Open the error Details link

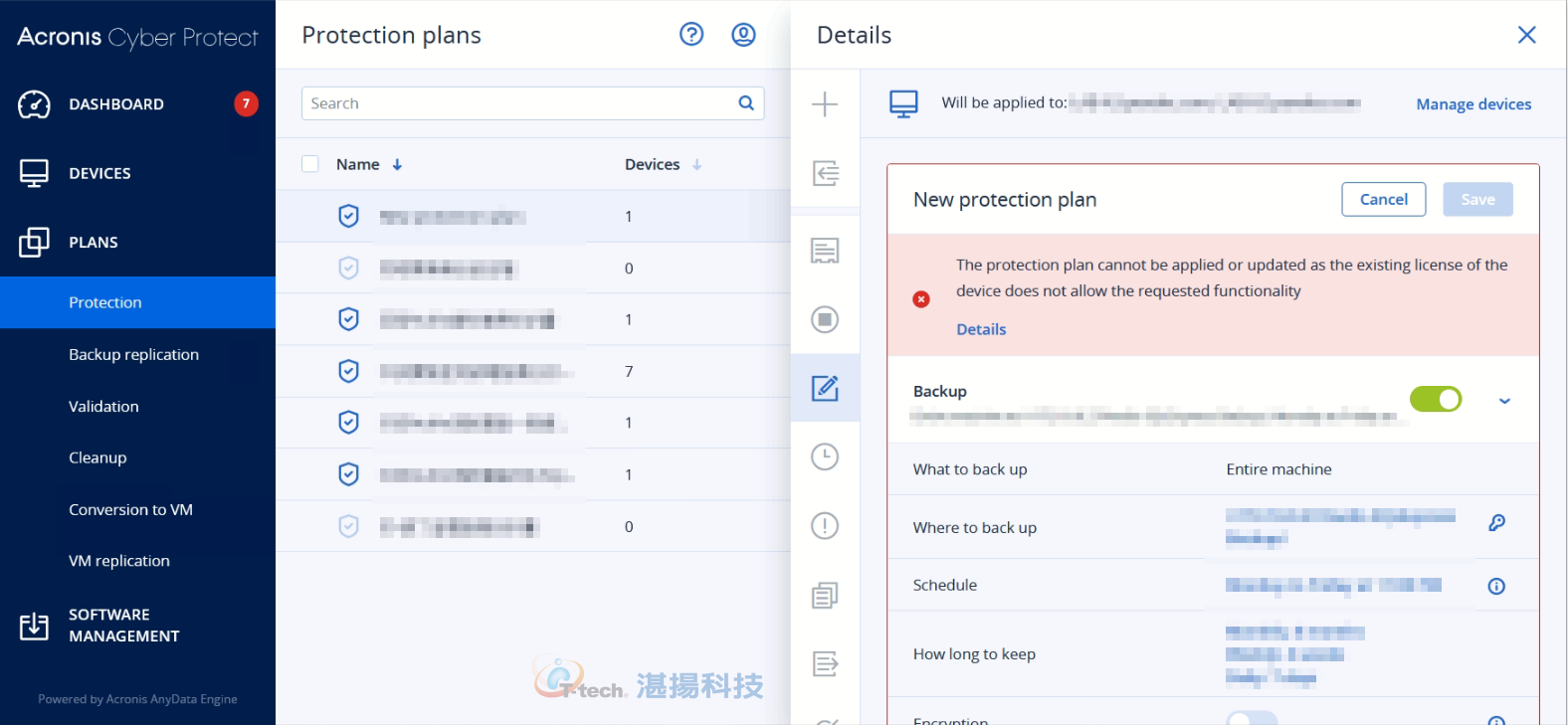[981, 329]
